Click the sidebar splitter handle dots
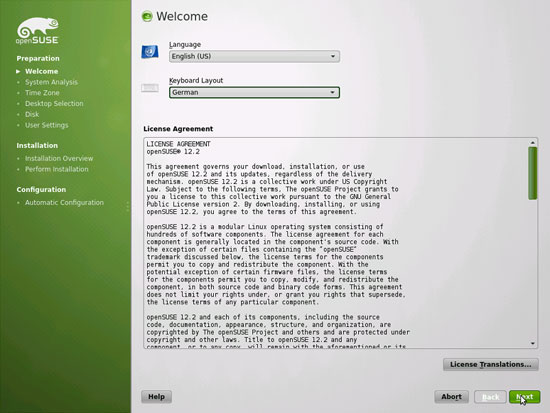The image size is (550, 413). [x=127, y=207]
